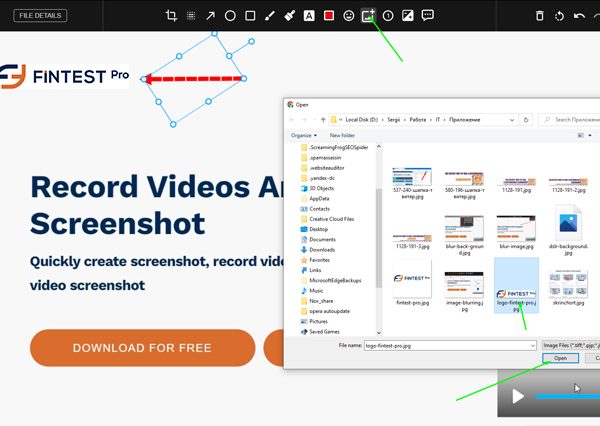Open the Organize dropdown menu
The width and height of the screenshot is (600, 426).
[303, 135]
